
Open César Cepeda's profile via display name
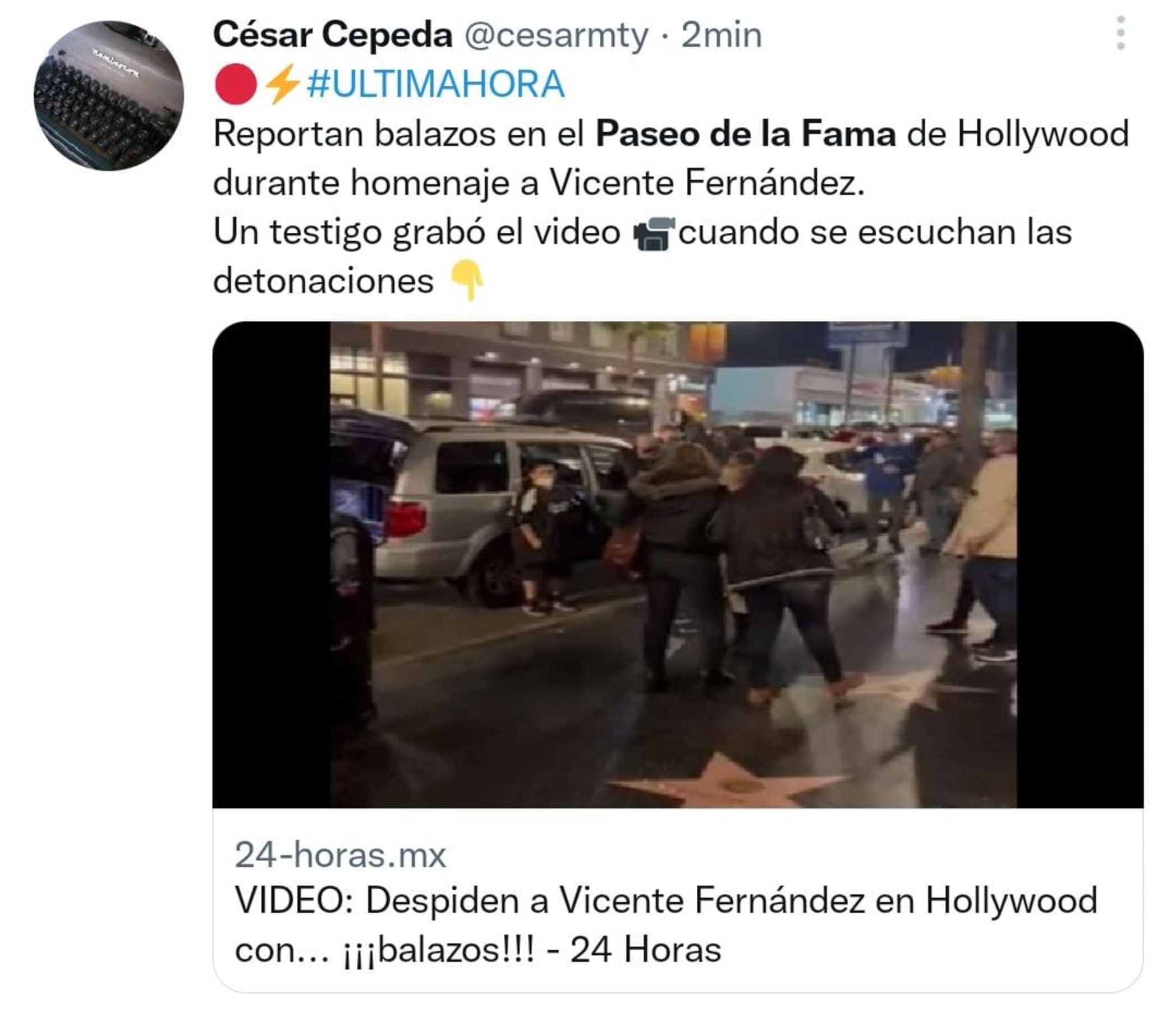click(333, 35)
